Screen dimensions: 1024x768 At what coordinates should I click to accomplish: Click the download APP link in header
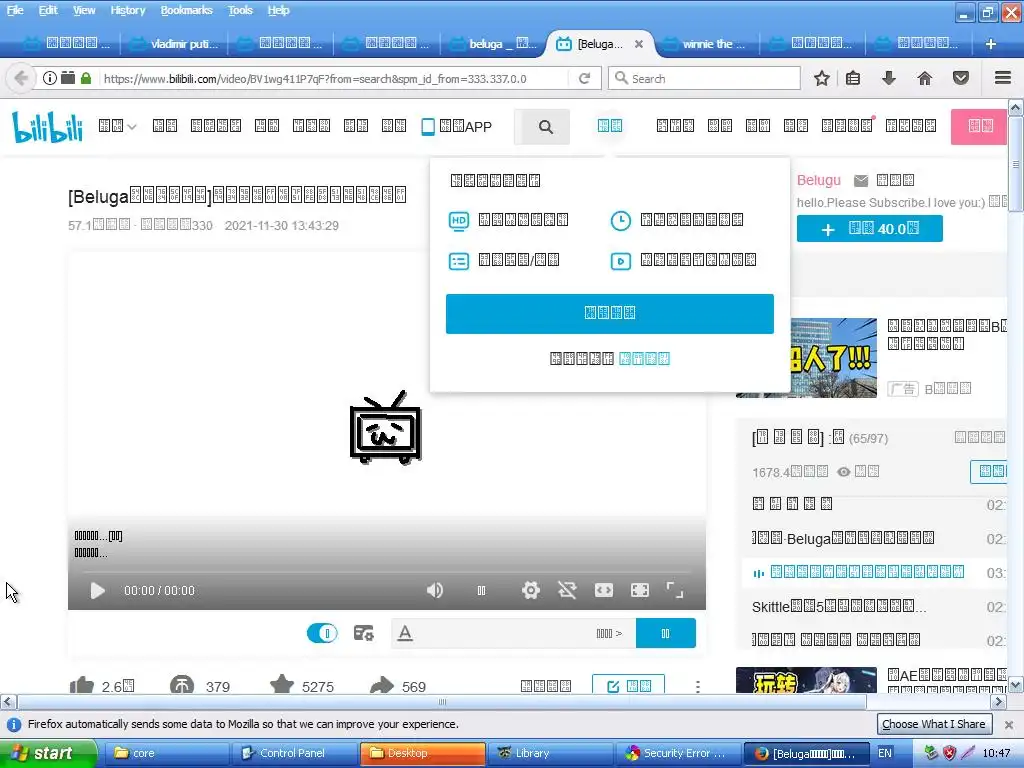456,127
